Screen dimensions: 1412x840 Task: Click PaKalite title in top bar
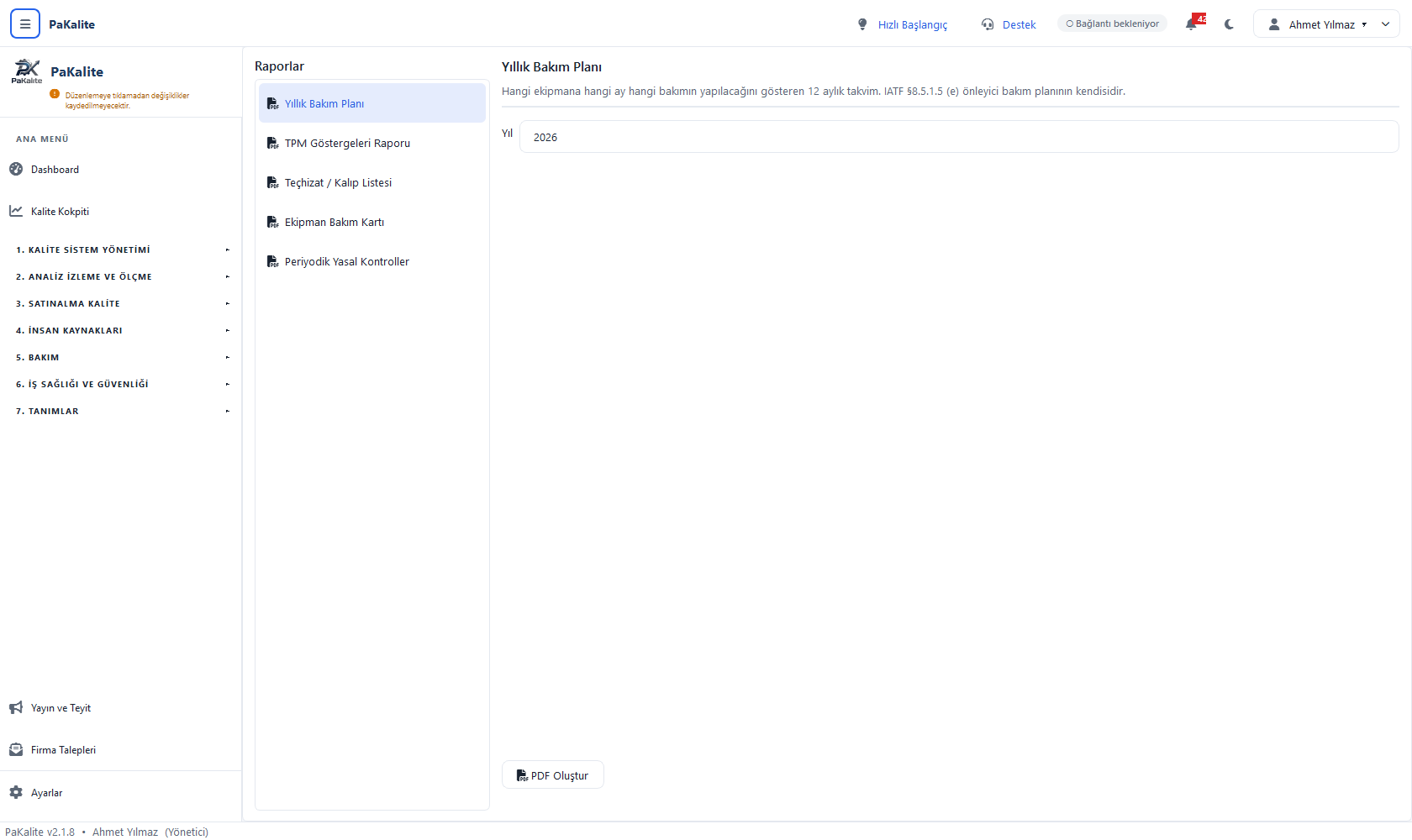point(71,24)
